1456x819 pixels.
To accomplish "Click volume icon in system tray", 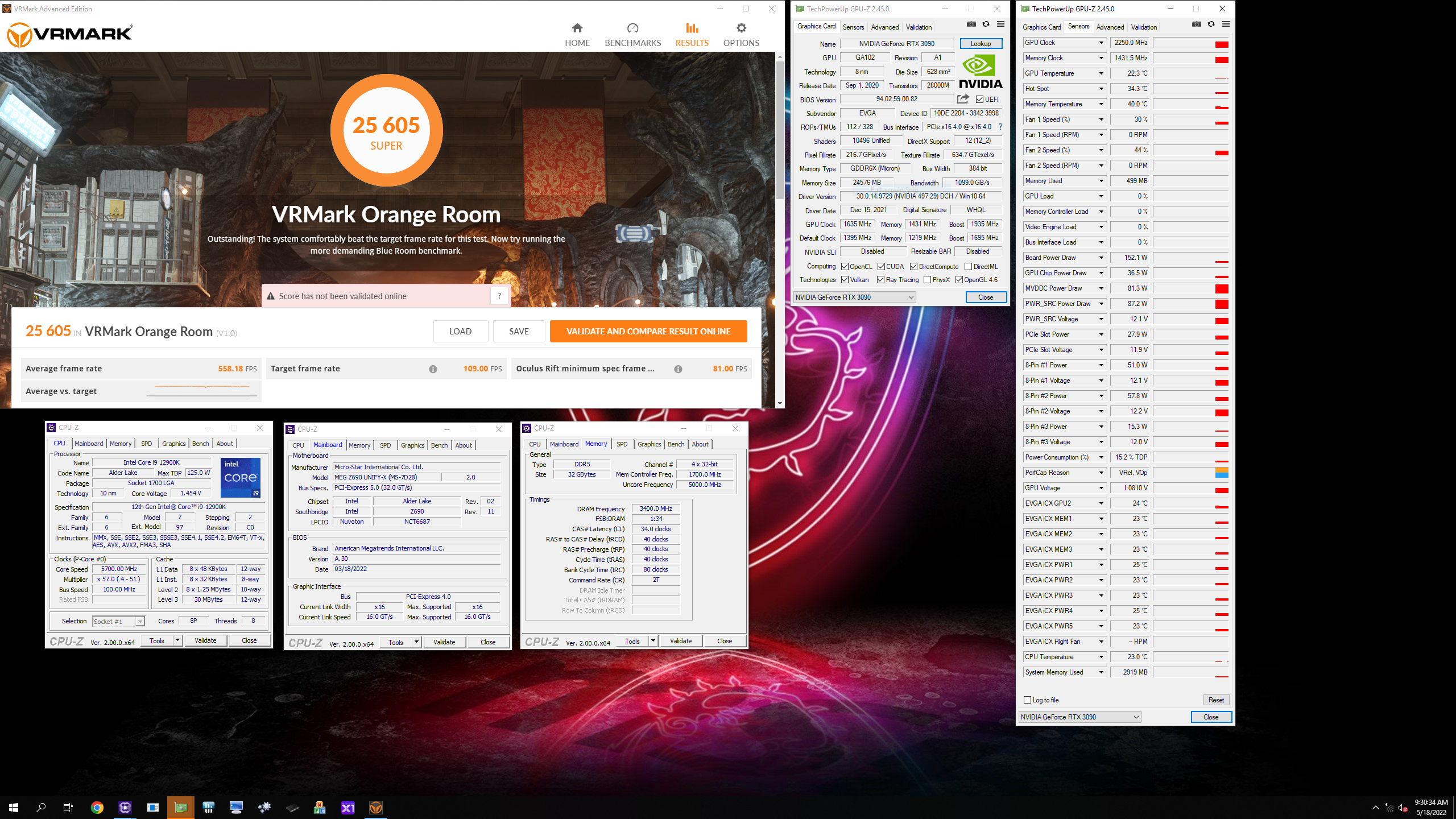I will pos(1403,808).
